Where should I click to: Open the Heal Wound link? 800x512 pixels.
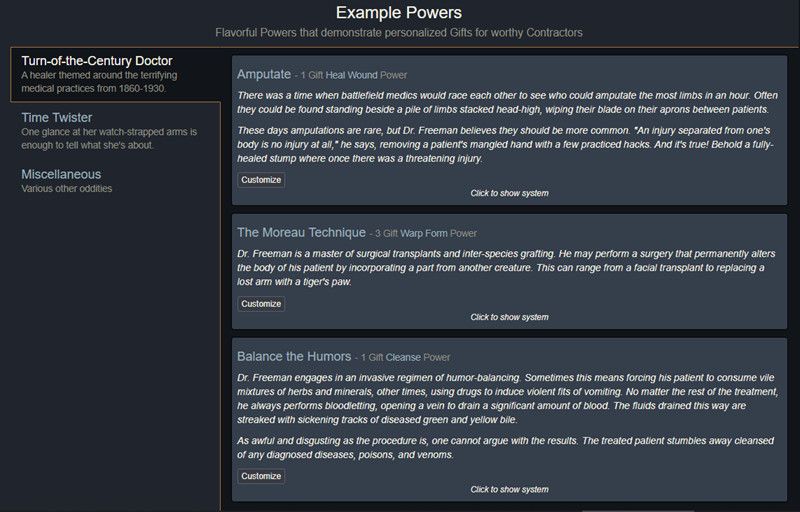[352, 75]
